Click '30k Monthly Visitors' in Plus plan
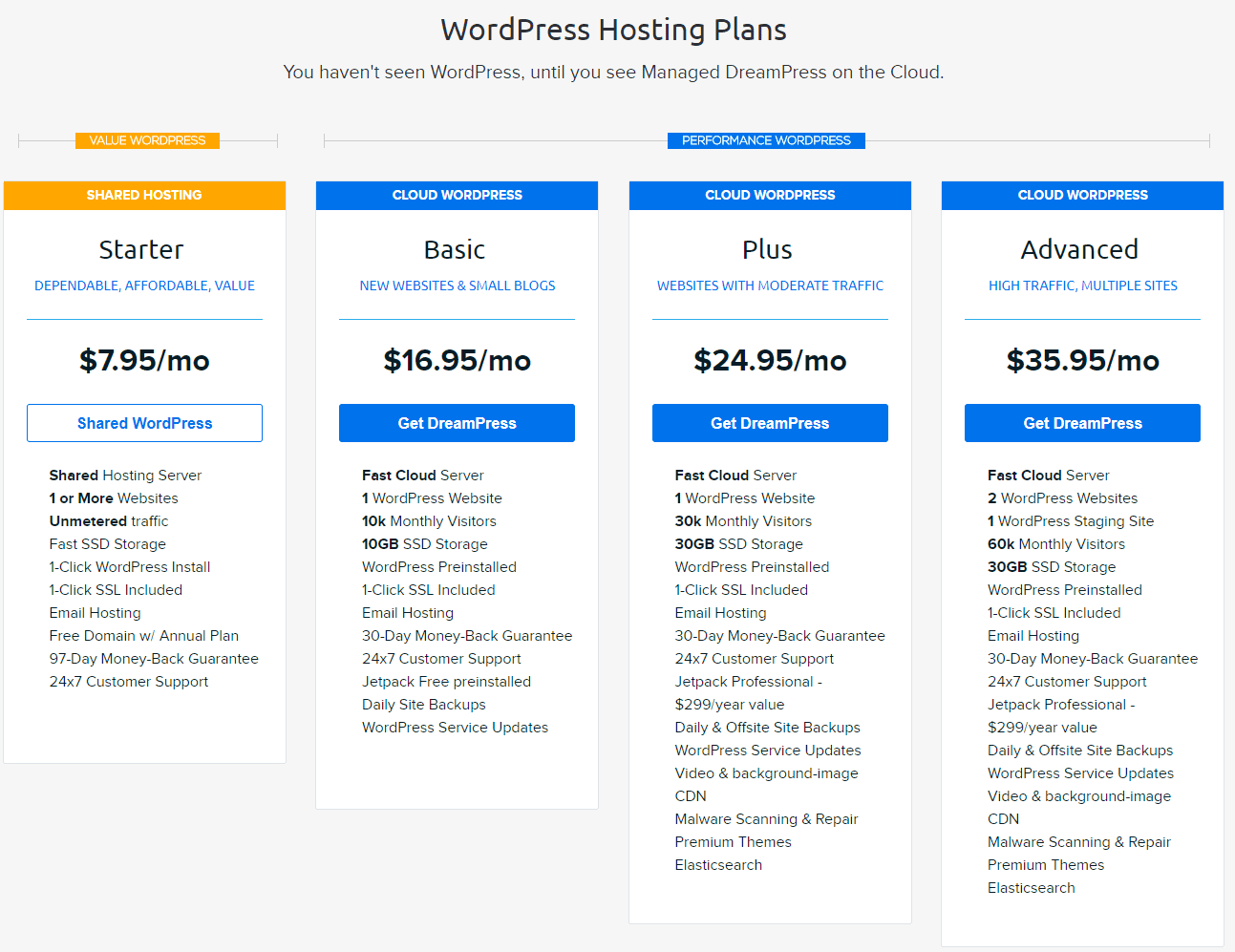The width and height of the screenshot is (1235, 952). 743,520
